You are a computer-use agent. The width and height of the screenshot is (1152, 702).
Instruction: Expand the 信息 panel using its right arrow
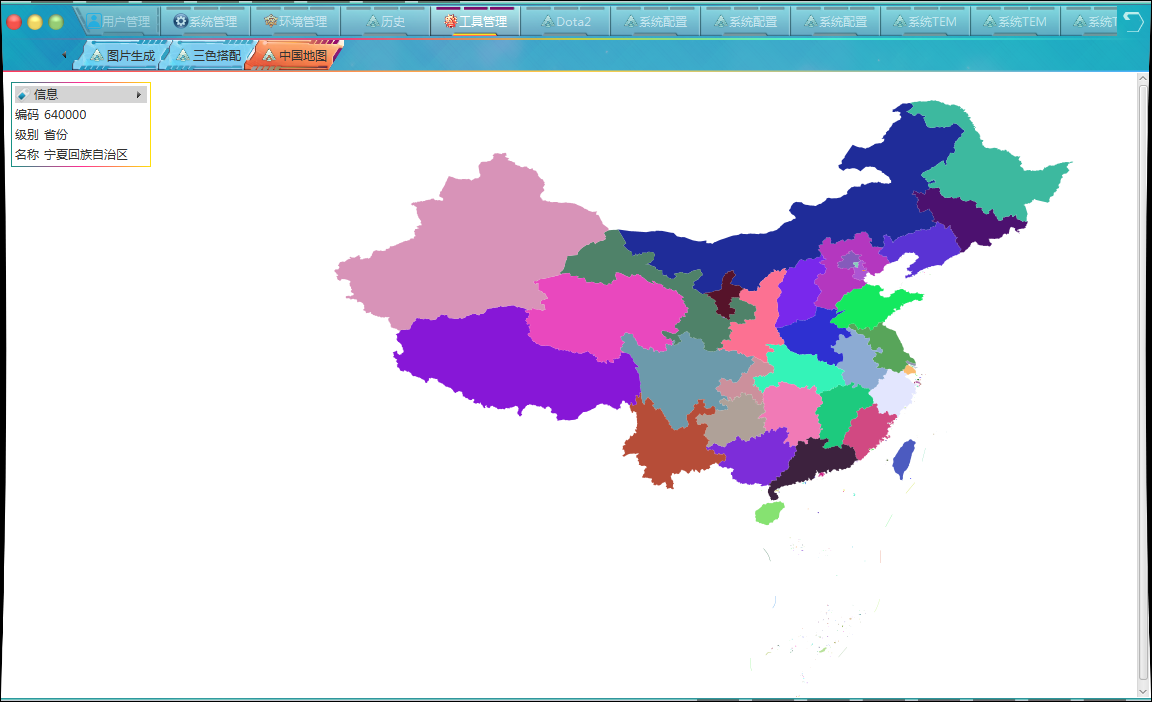(x=139, y=94)
